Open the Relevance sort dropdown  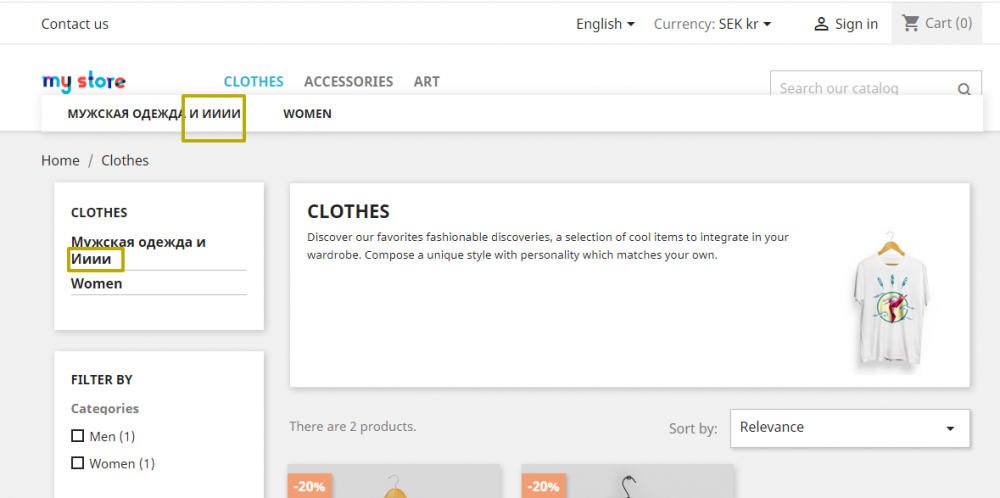pos(849,428)
